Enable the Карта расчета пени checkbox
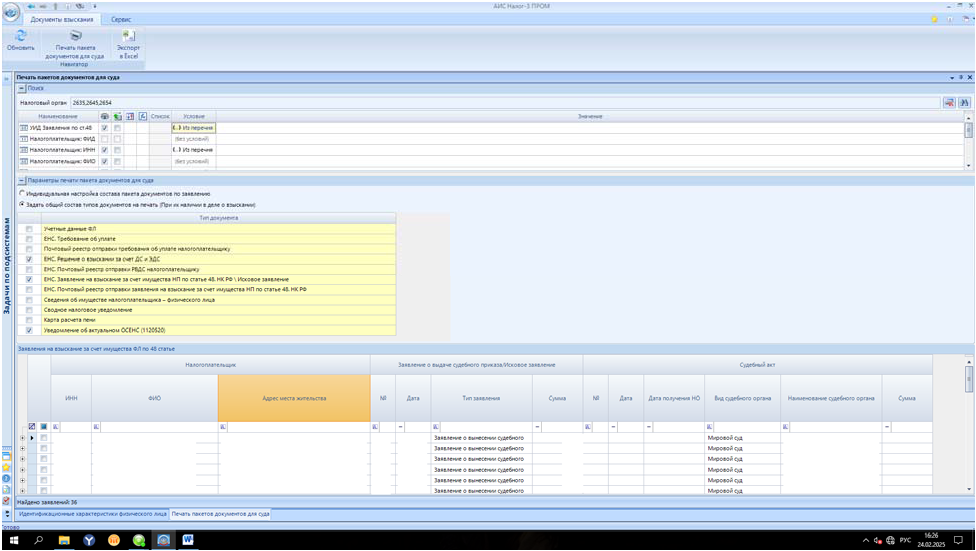This screenshot has width=976, height=551. point(30,319)
